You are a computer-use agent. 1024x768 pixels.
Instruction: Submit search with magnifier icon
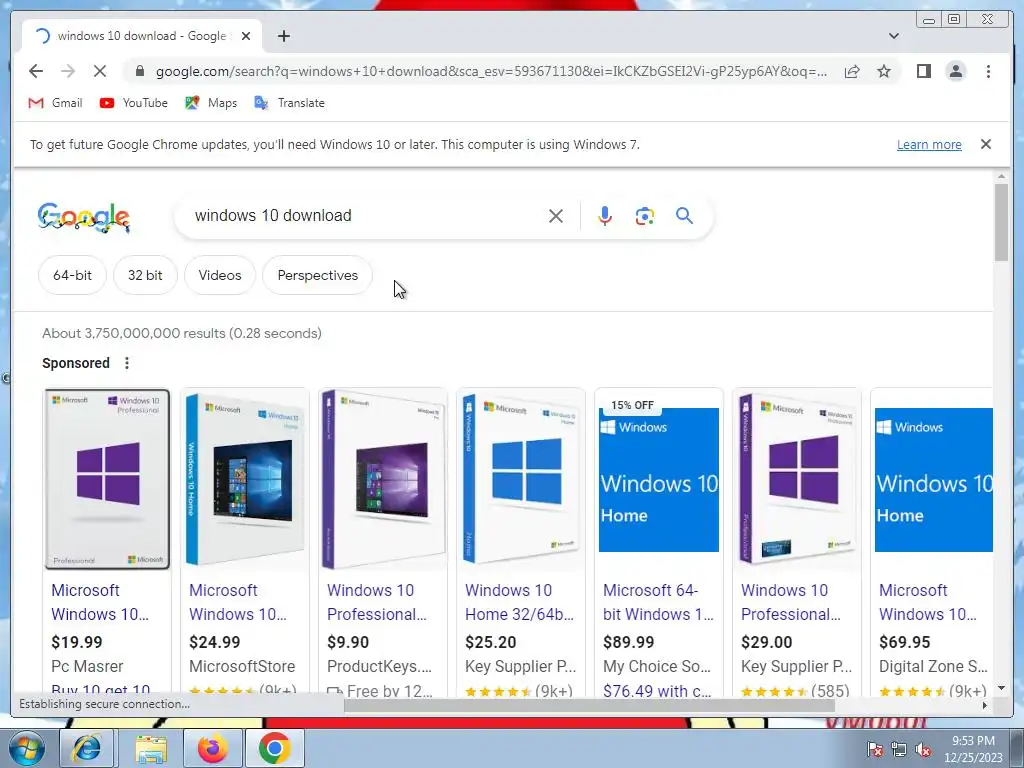[x=684, y=216]
